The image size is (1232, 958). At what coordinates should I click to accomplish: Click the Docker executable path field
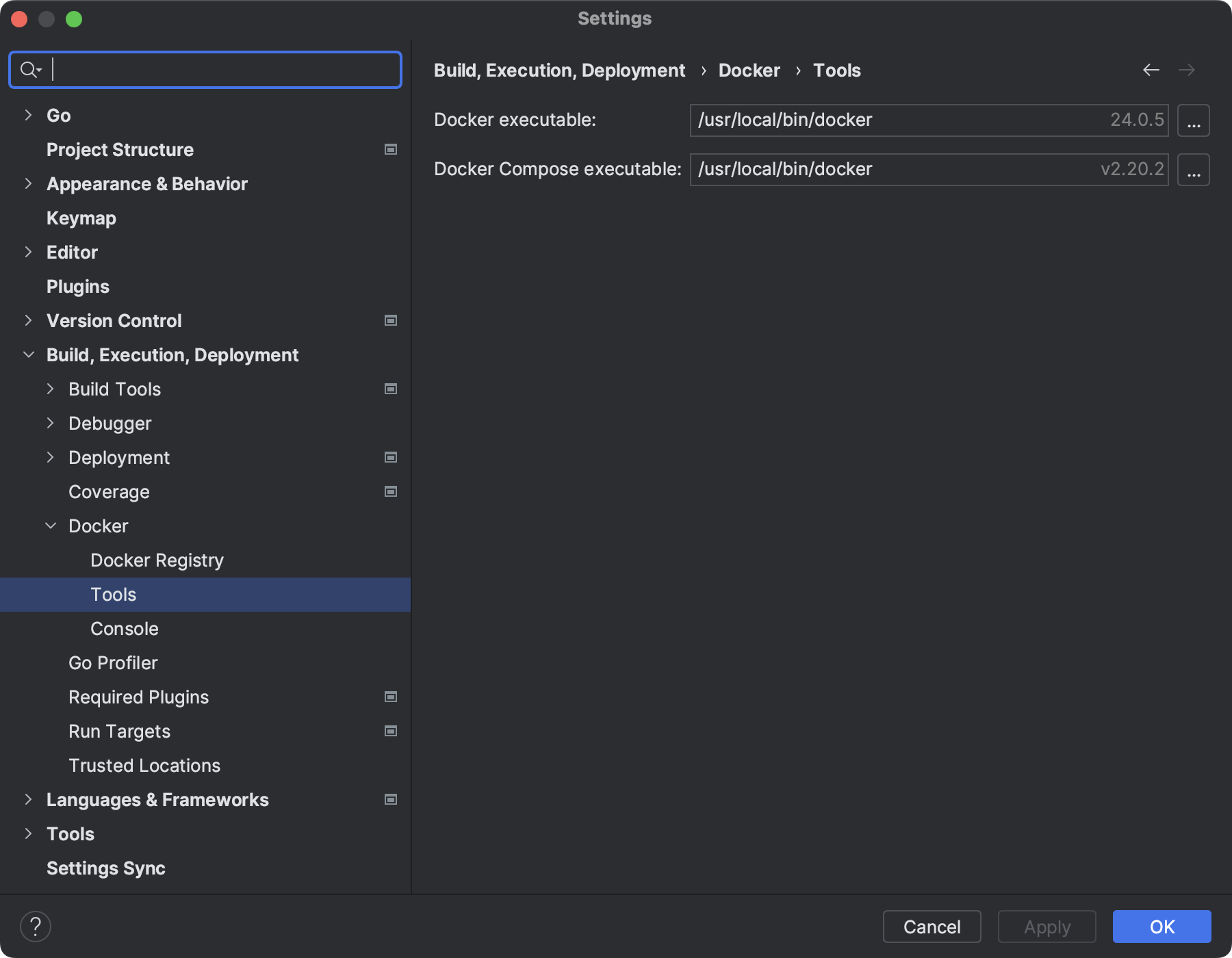tap(929, 120)
